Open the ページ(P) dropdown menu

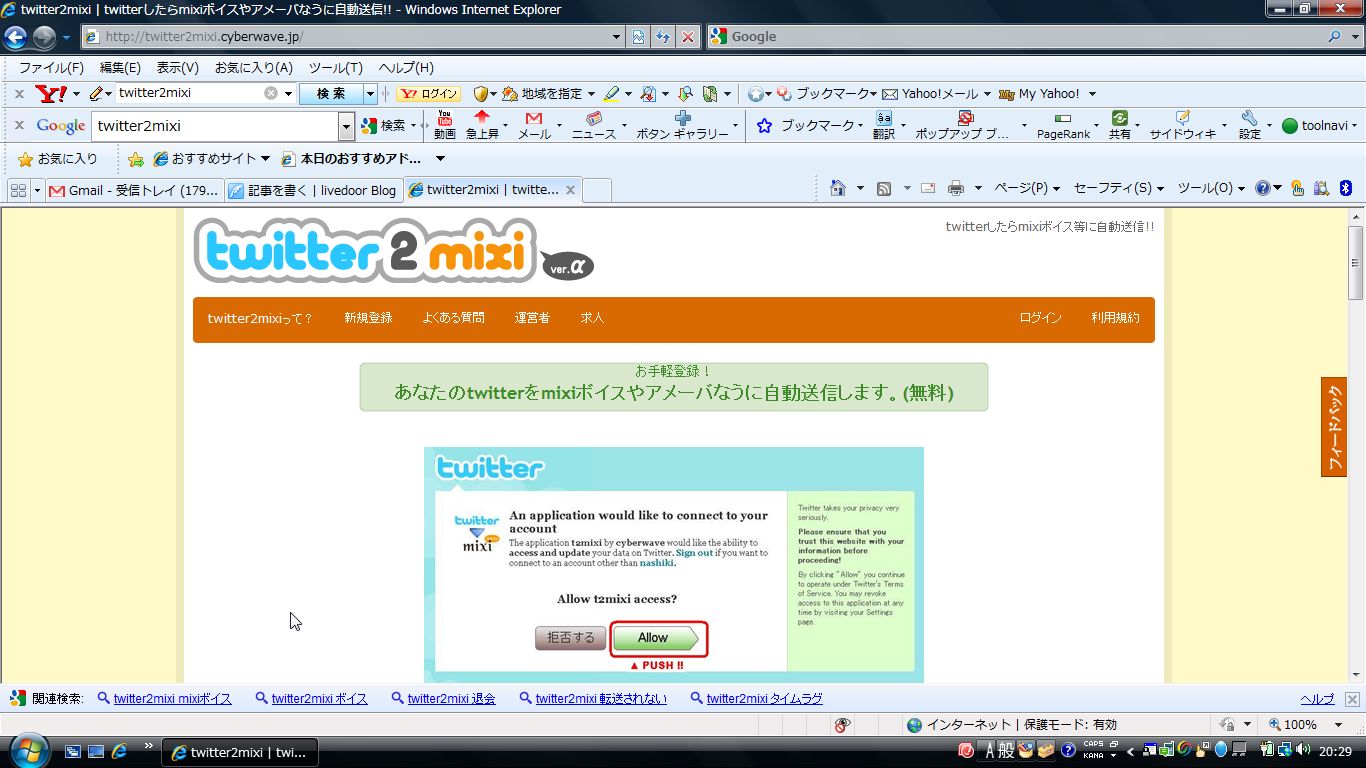pos(1027,188)
